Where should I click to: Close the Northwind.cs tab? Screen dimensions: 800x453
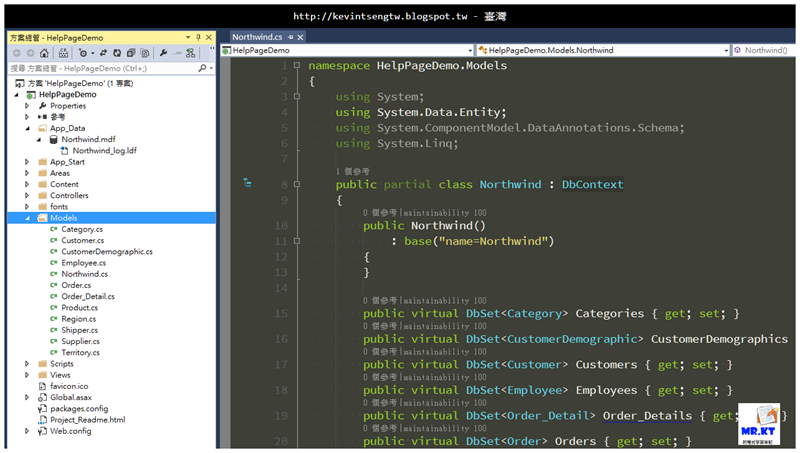[x=301, y=37]
